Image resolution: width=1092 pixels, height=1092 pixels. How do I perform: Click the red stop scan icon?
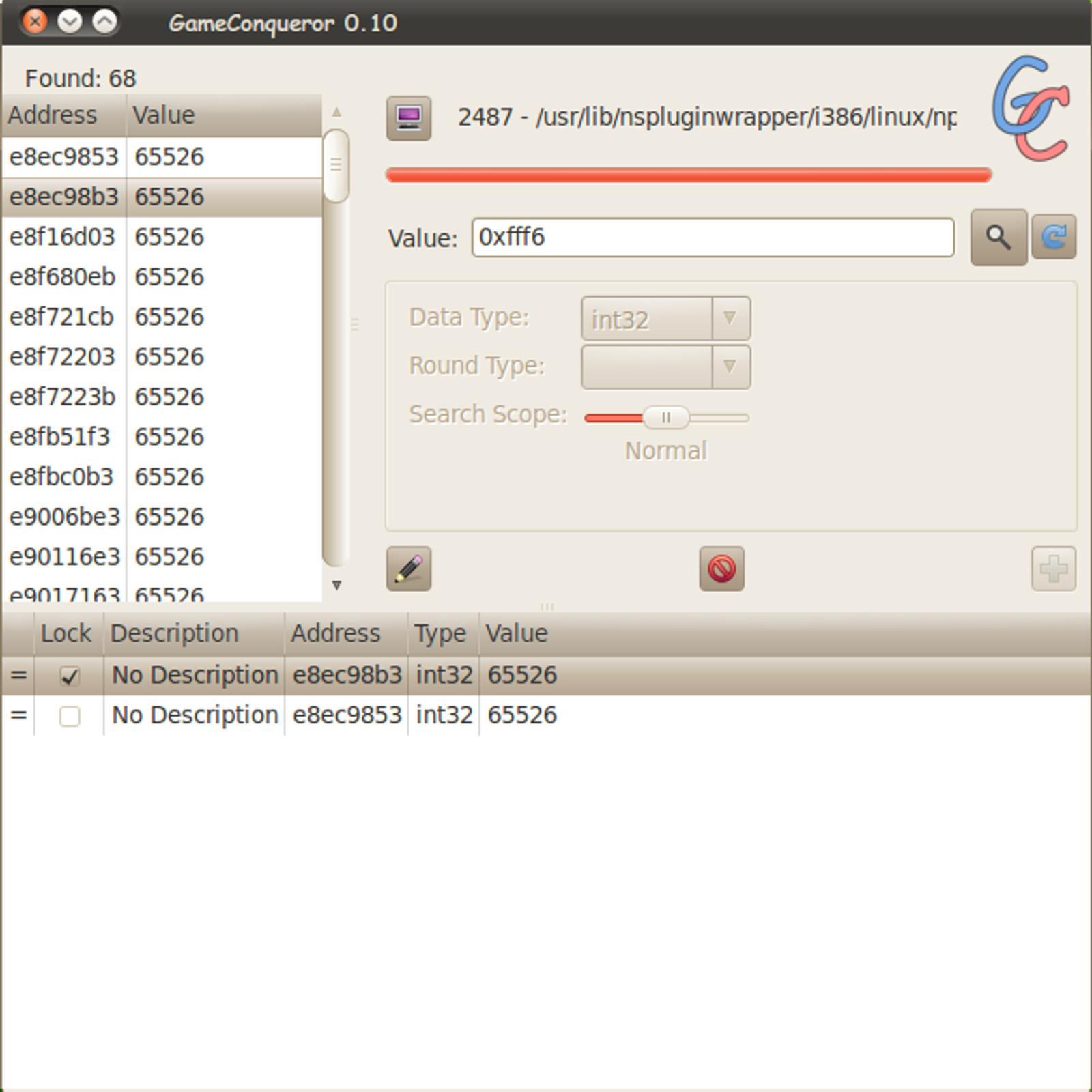tap(721, 569)
